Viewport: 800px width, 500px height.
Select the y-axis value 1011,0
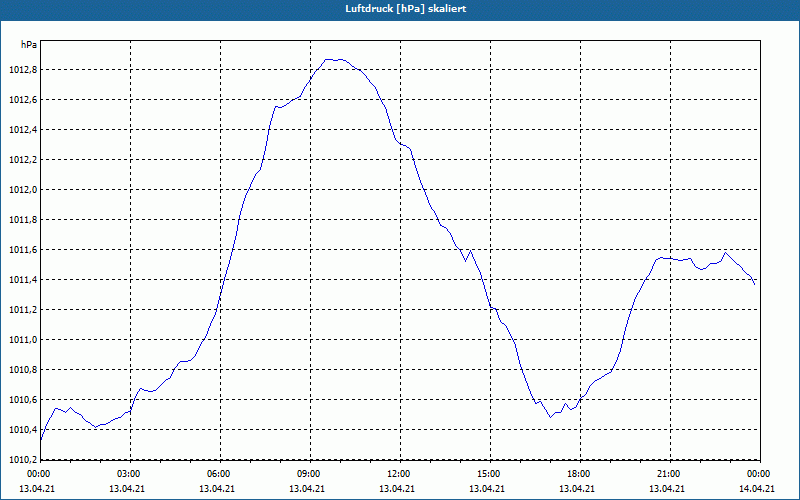click(23, 340)
